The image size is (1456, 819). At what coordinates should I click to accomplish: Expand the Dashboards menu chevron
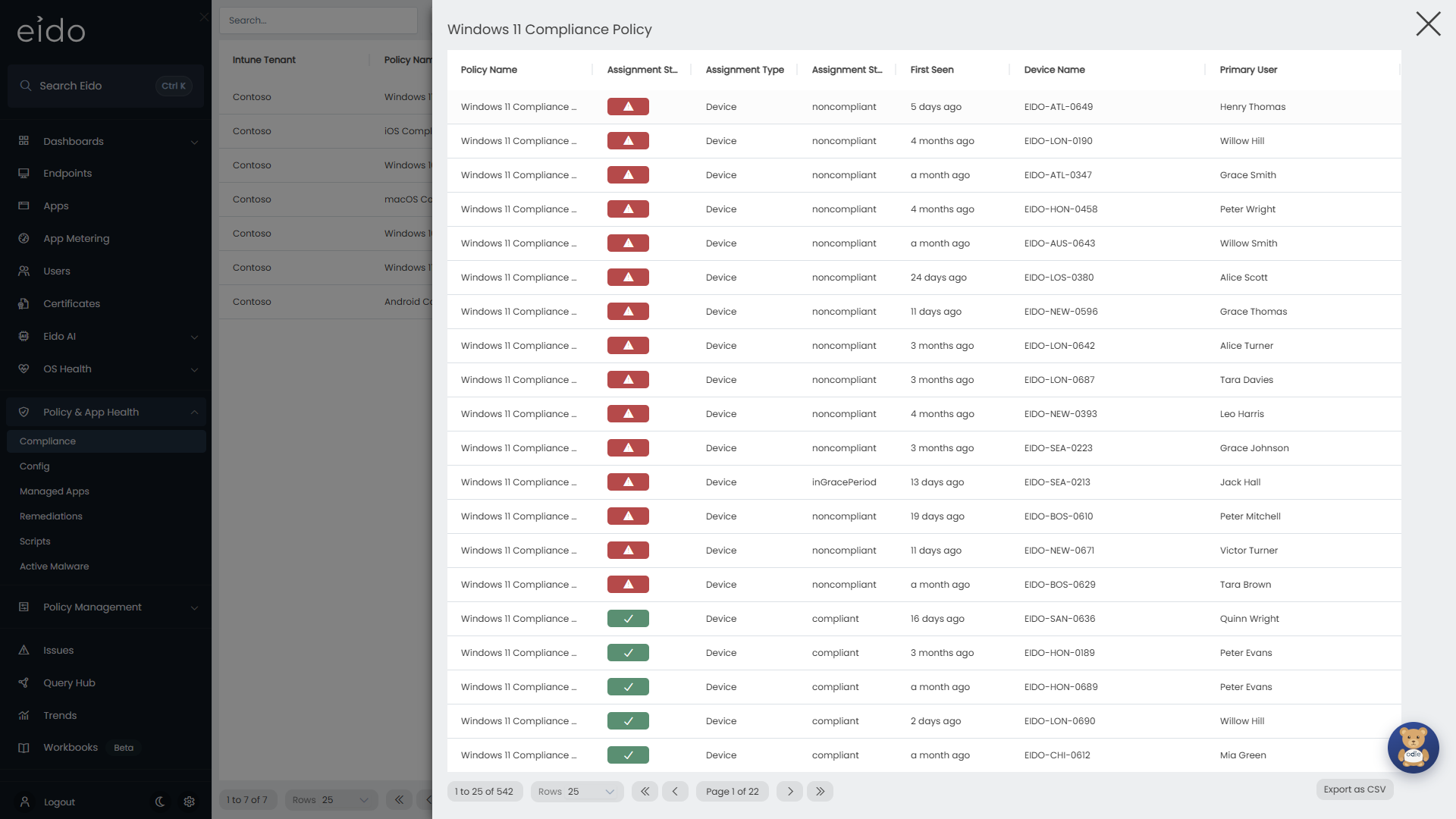(x=194, y=142)
